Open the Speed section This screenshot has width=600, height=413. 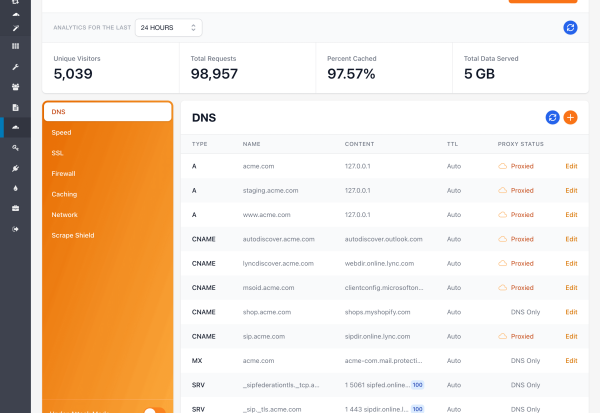tap(61, 132)
